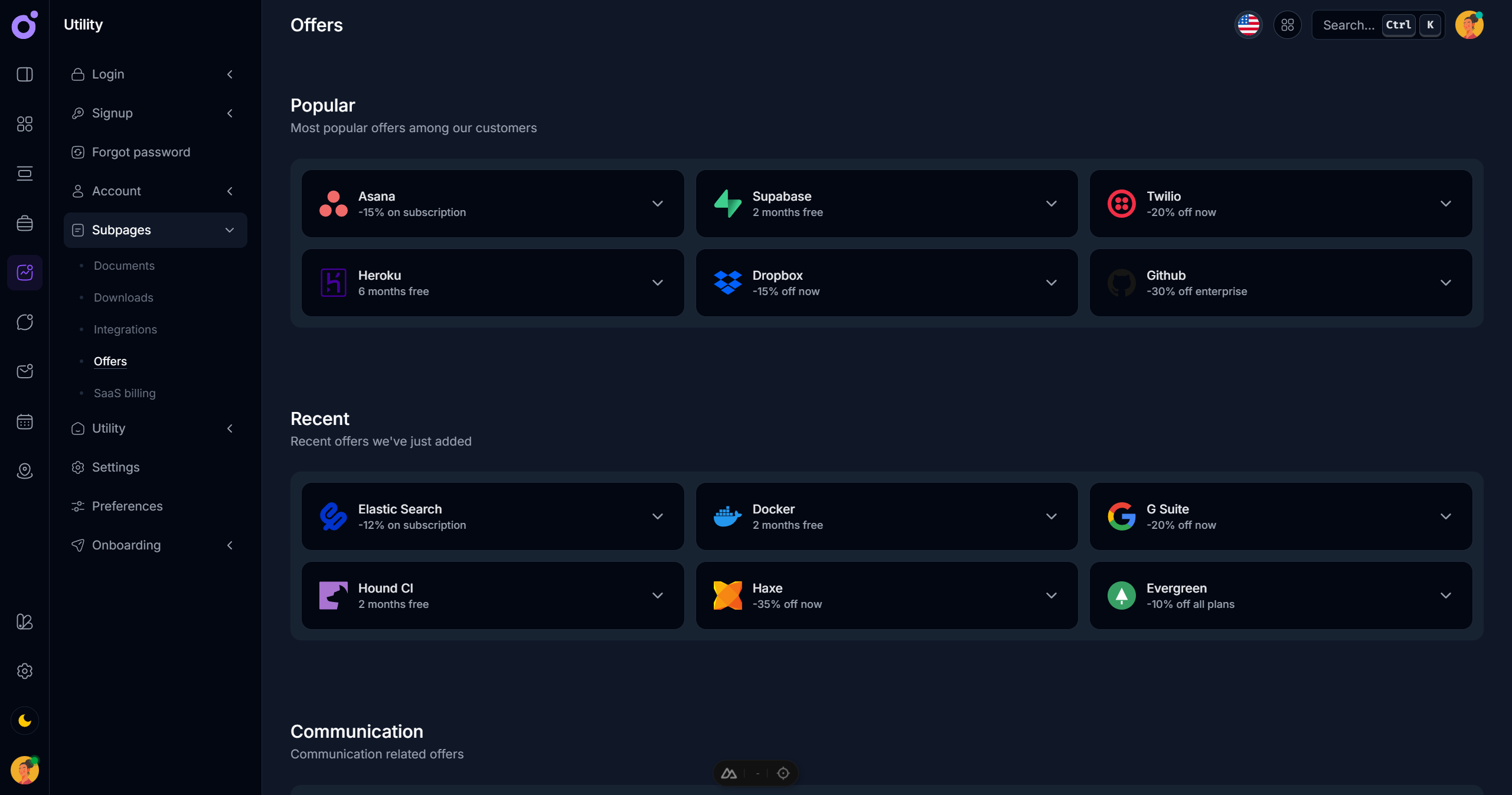Select Integrations in the sidebar submenu
1512x795 pixels.
(125, 329)
